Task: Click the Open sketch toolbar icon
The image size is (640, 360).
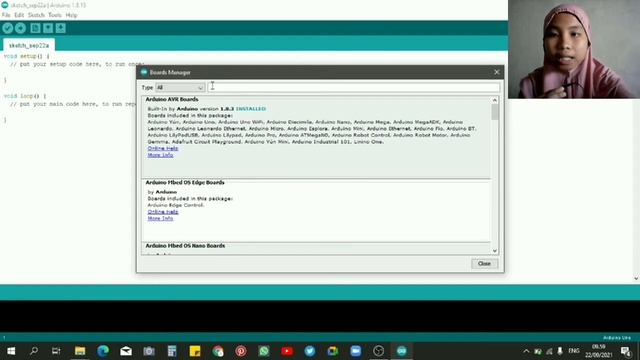Action: 48,28
